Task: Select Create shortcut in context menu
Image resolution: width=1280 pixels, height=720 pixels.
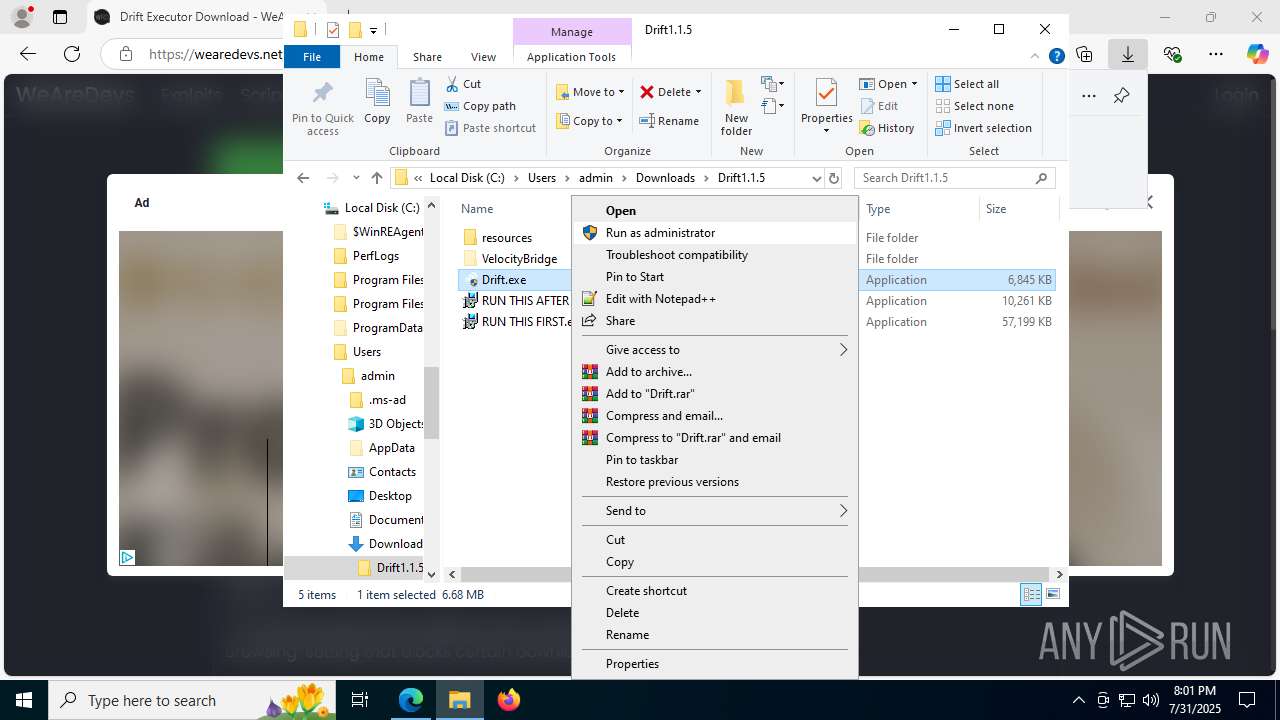Action: point(715,591)
